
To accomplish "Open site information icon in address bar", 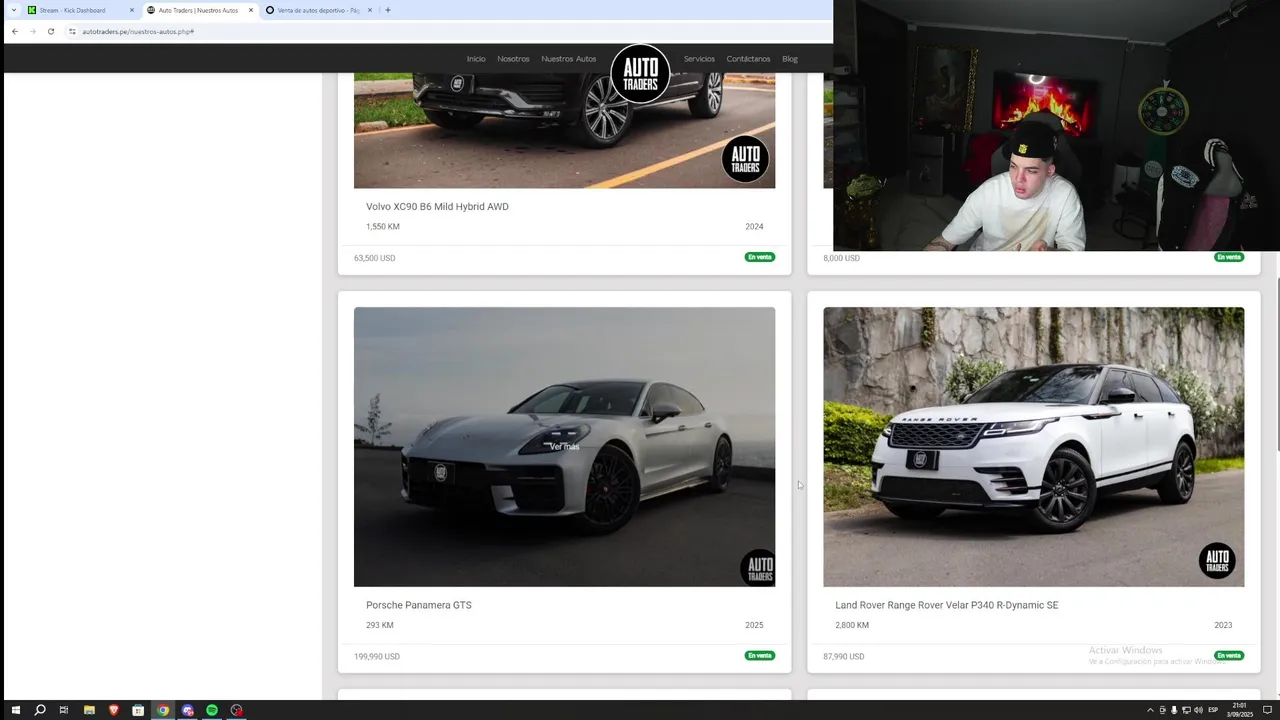I will (x=72, y=31).
